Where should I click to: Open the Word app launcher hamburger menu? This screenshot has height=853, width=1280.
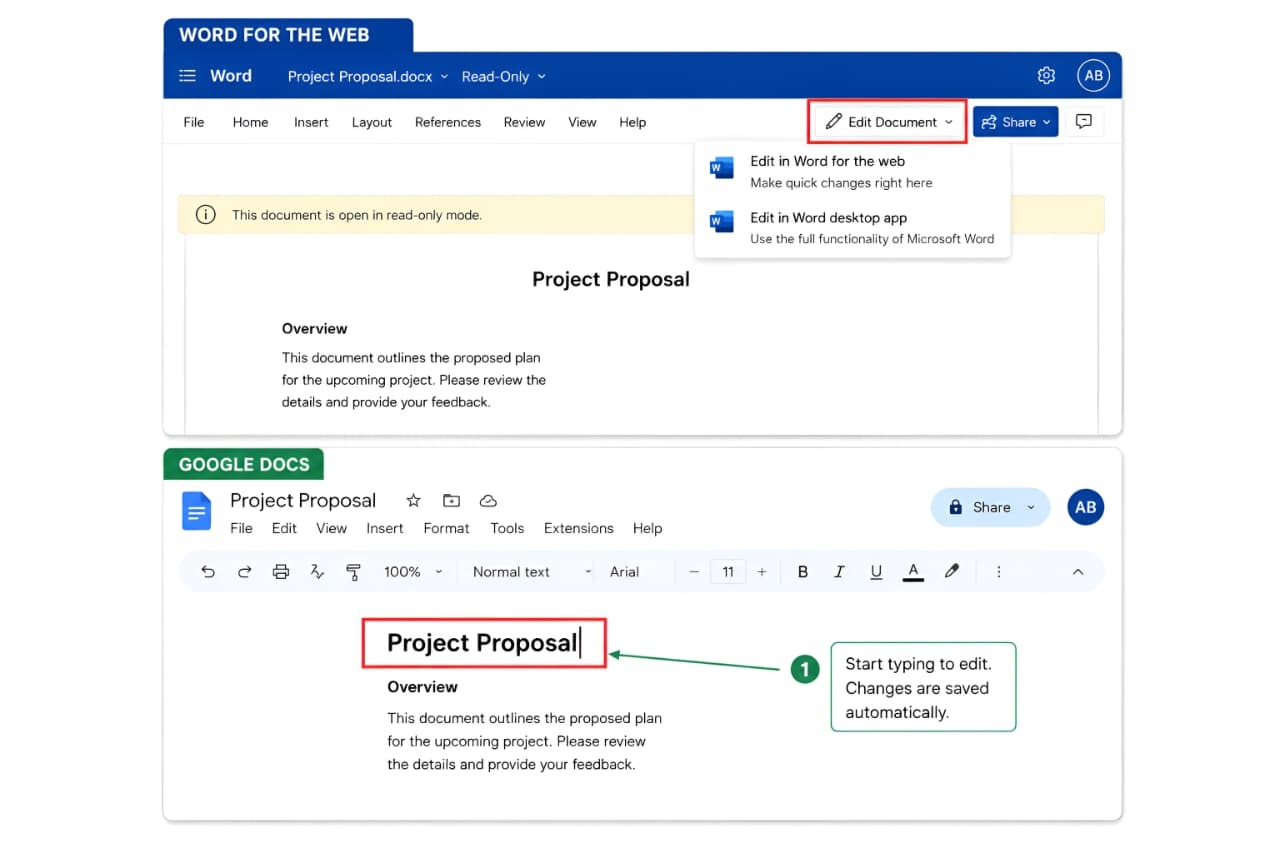pos(187,76)
